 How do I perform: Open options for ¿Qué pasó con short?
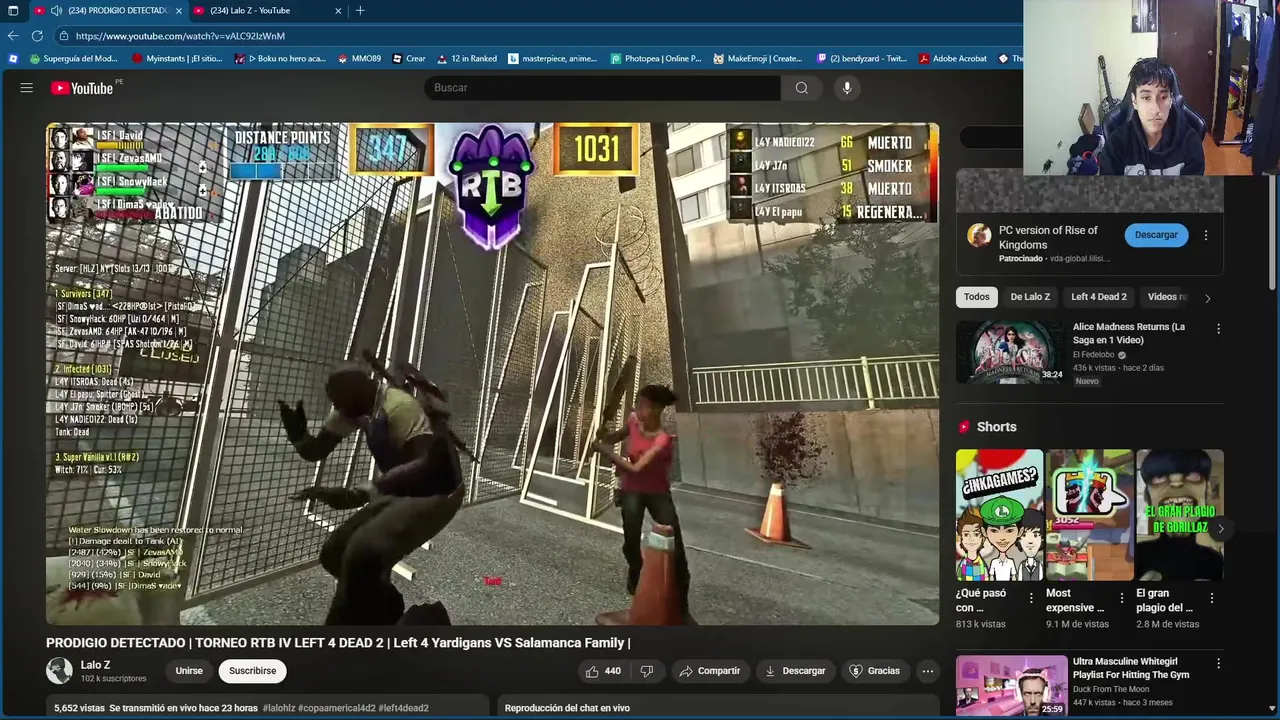tap(1031, 598)
